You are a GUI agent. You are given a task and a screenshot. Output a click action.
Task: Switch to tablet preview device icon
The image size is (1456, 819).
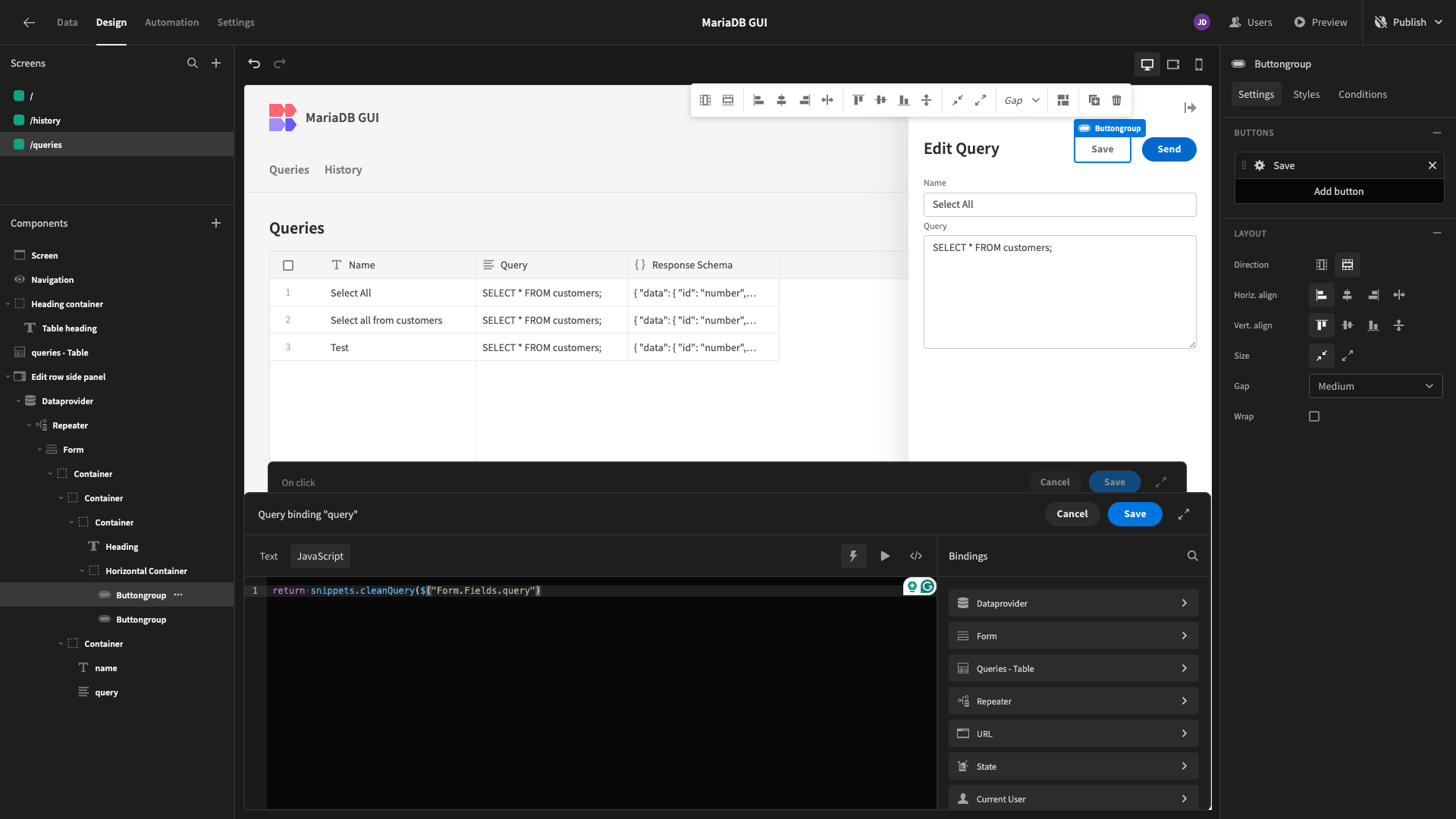pos(1173,64)
